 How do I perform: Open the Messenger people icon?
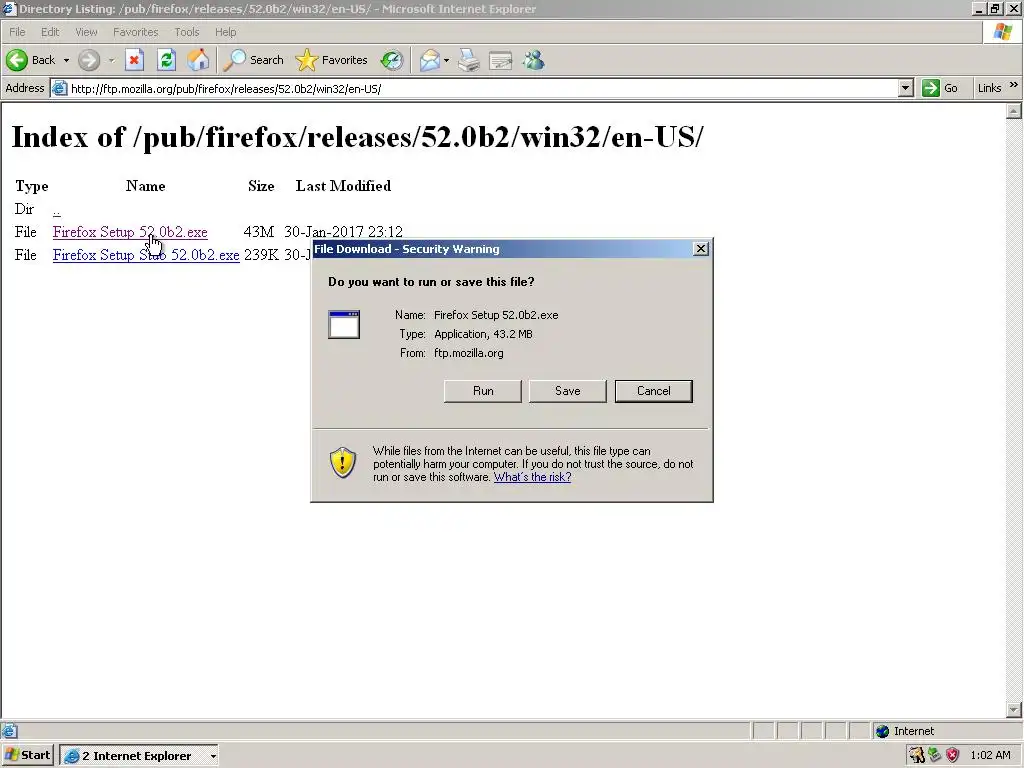coord(534,60)
